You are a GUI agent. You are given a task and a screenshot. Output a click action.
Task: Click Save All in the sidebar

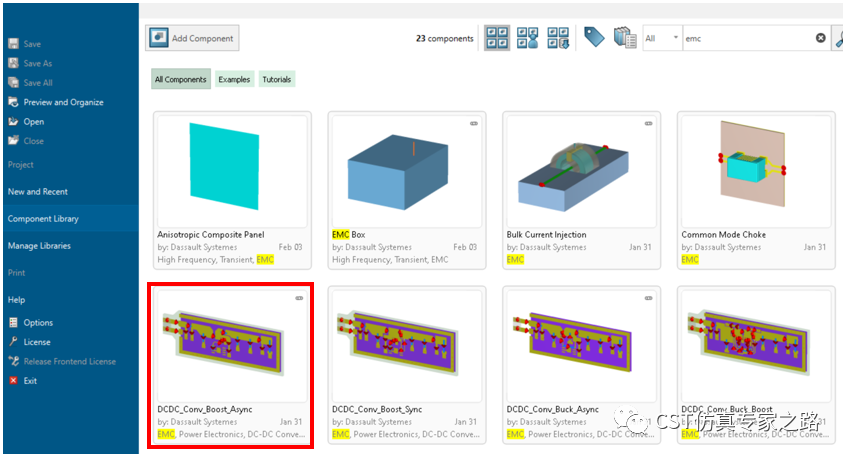[38, 83]
